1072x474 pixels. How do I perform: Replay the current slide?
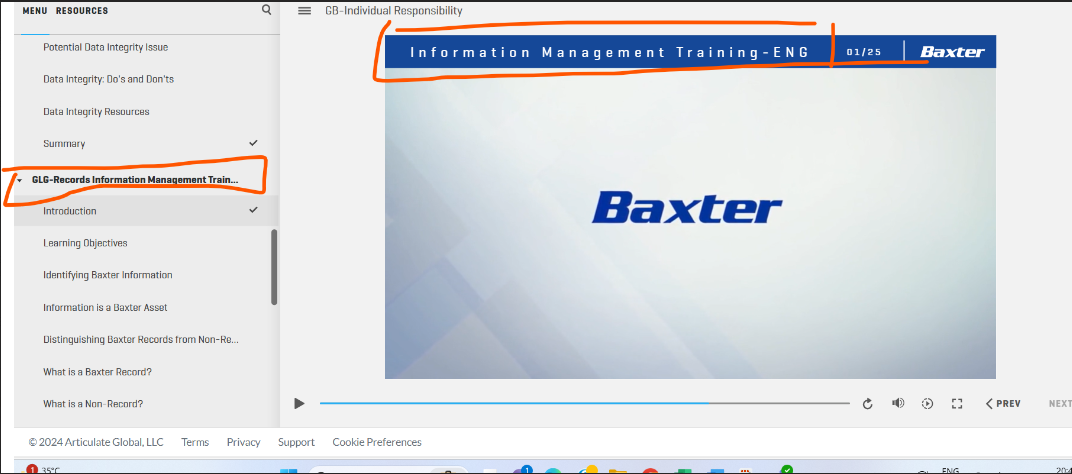[x=868, y=404]
